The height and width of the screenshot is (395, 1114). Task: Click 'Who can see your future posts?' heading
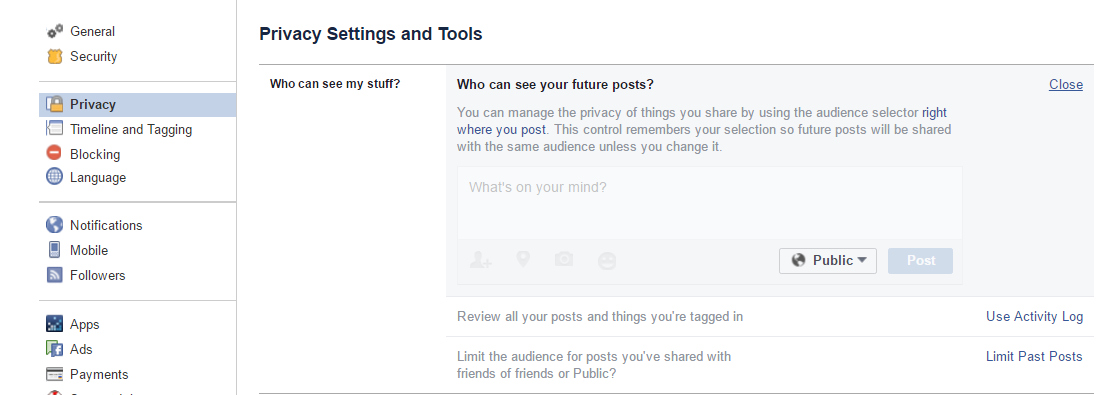click(x=555, y=85)
